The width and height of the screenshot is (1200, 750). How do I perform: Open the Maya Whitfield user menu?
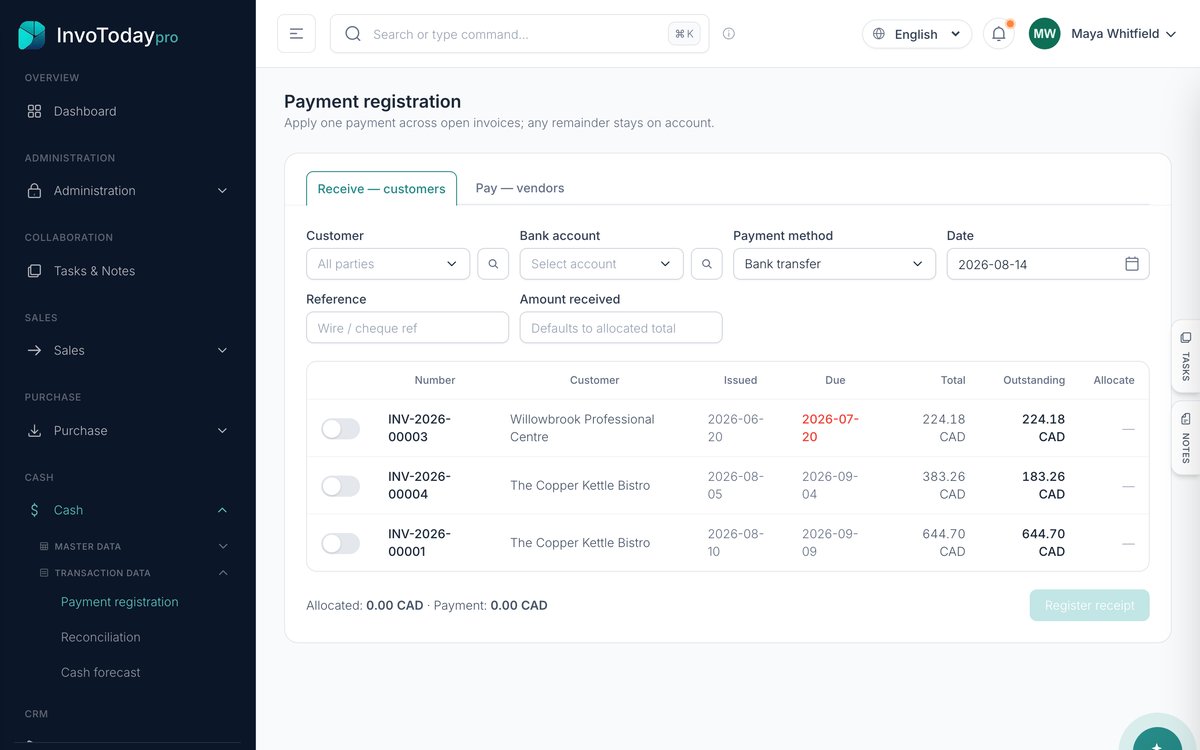tap(1123, 34)
